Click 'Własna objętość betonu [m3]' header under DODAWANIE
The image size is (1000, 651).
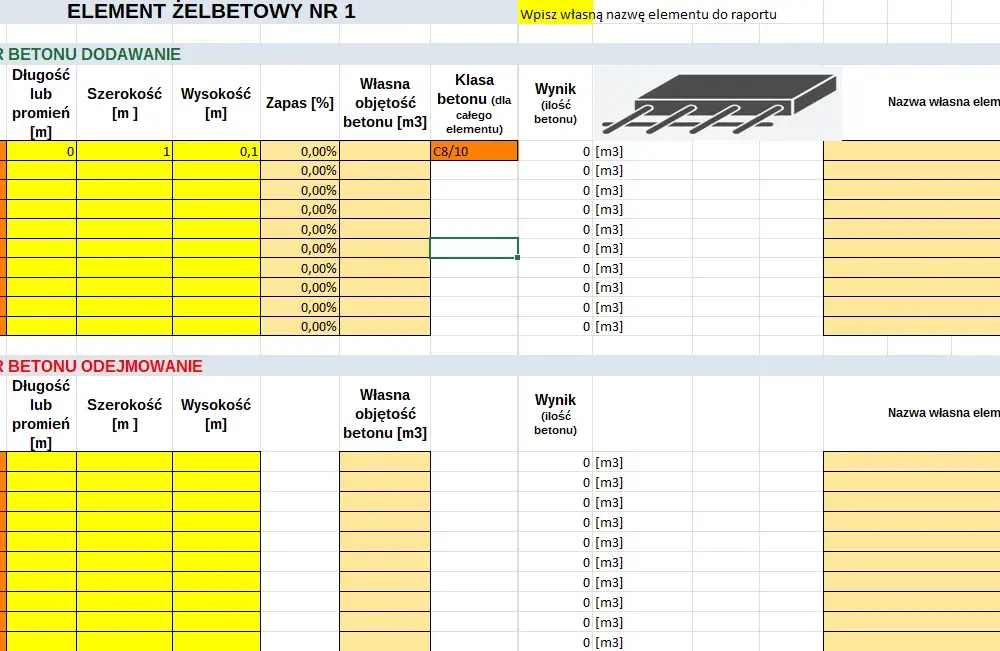(x=385, y=103)
